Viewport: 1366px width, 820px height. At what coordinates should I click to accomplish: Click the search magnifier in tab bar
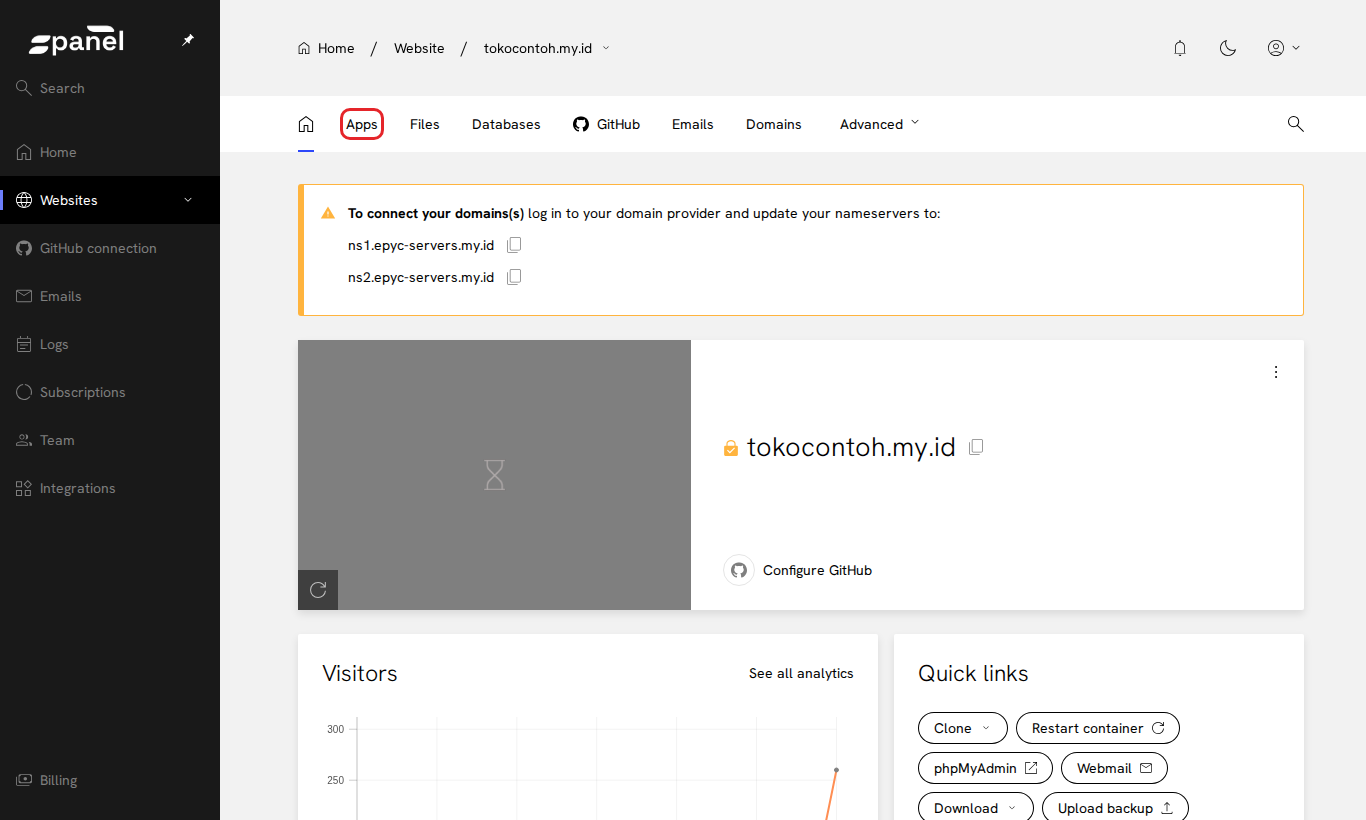(1295, 124)
